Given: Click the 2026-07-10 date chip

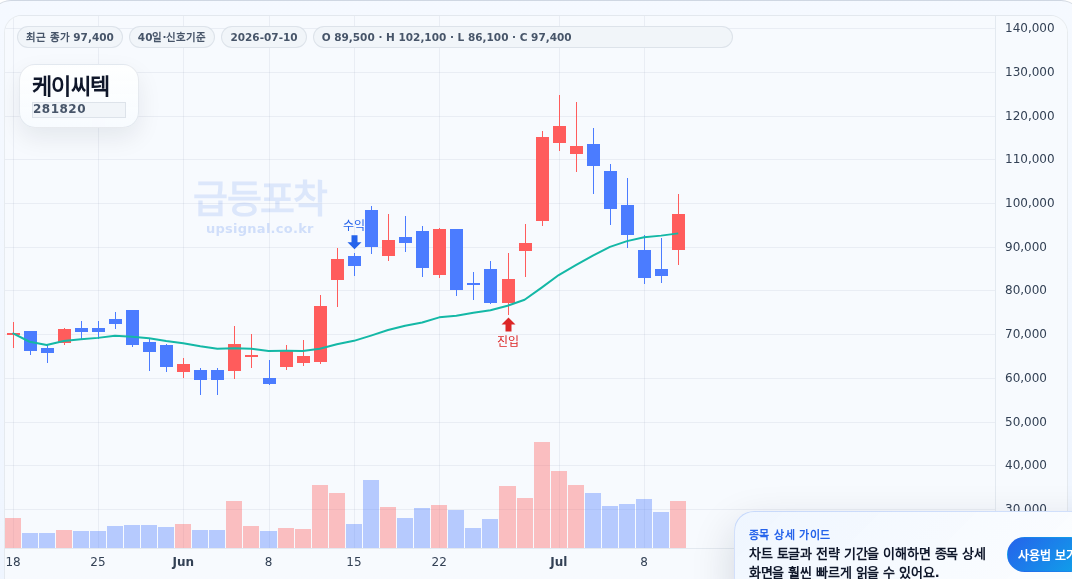Looking at the screenshot, I should click(x=264, y=37).
